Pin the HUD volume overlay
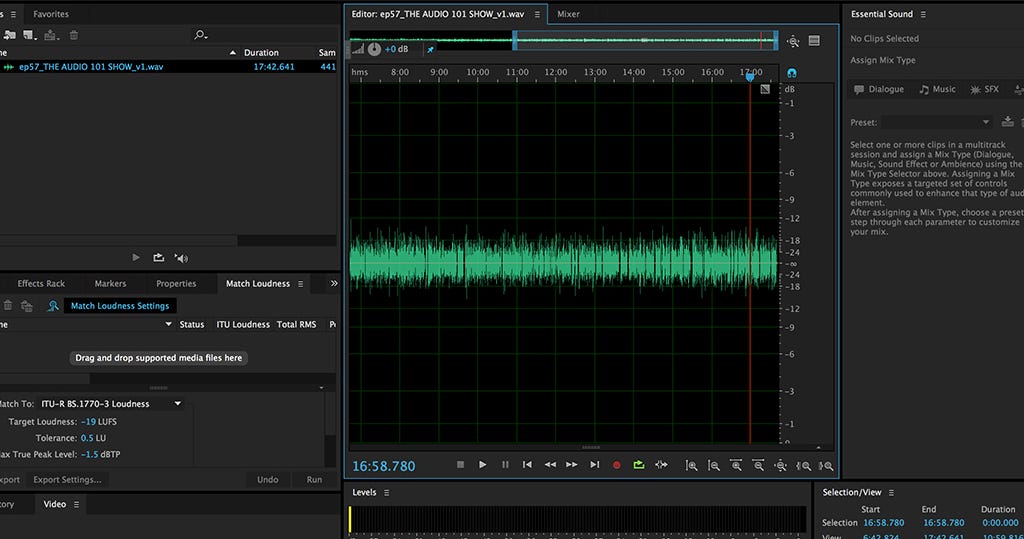Screen dimensions: 1024x539 pos(430,49)
